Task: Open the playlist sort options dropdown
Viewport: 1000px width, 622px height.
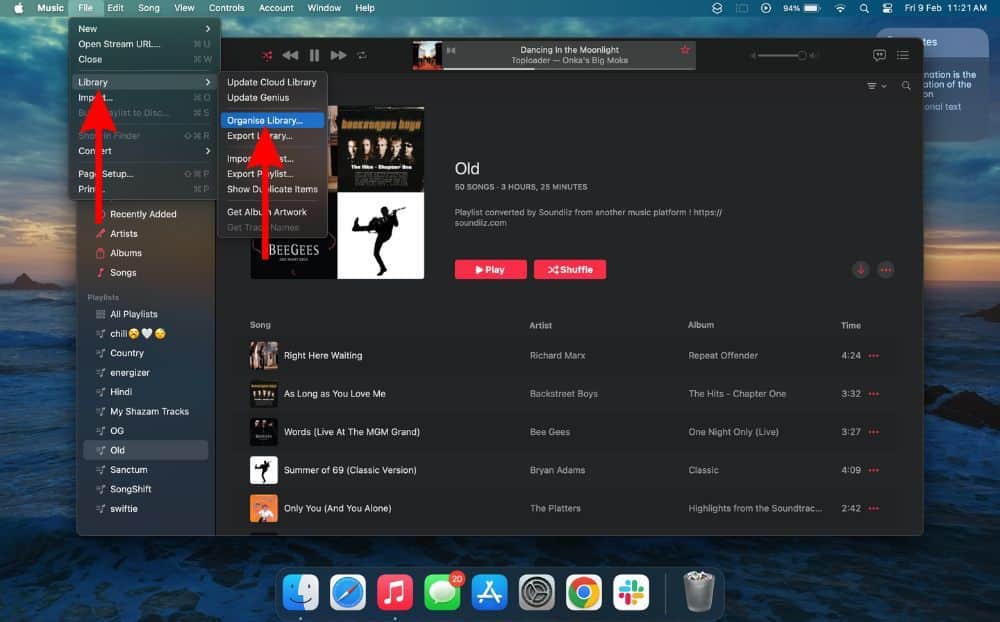Action: click(876, 87)
